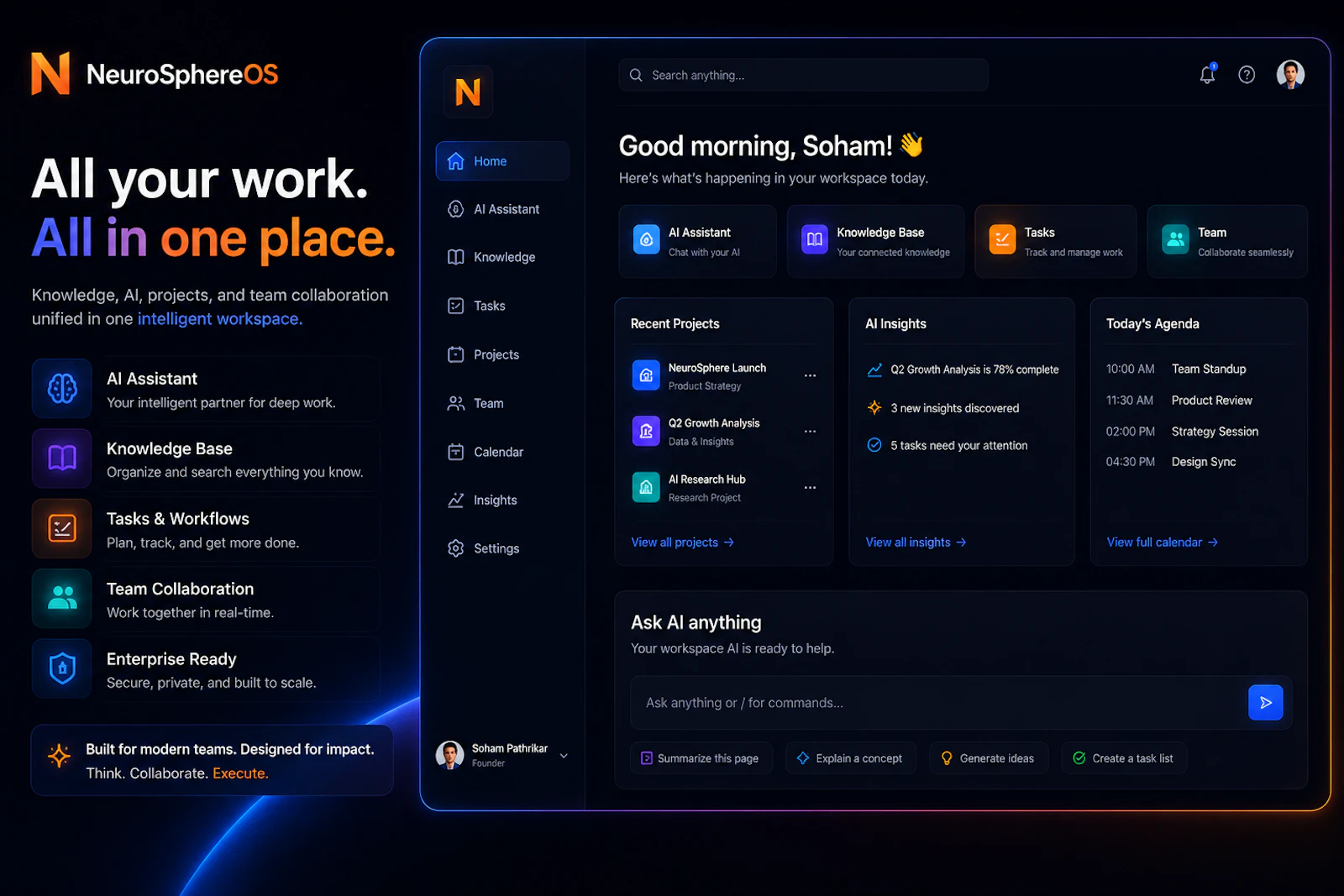Image resolution: width=1344 pixels, height=896 pixels.
Task: Go to Home in the sidebar
Action: 502,161
